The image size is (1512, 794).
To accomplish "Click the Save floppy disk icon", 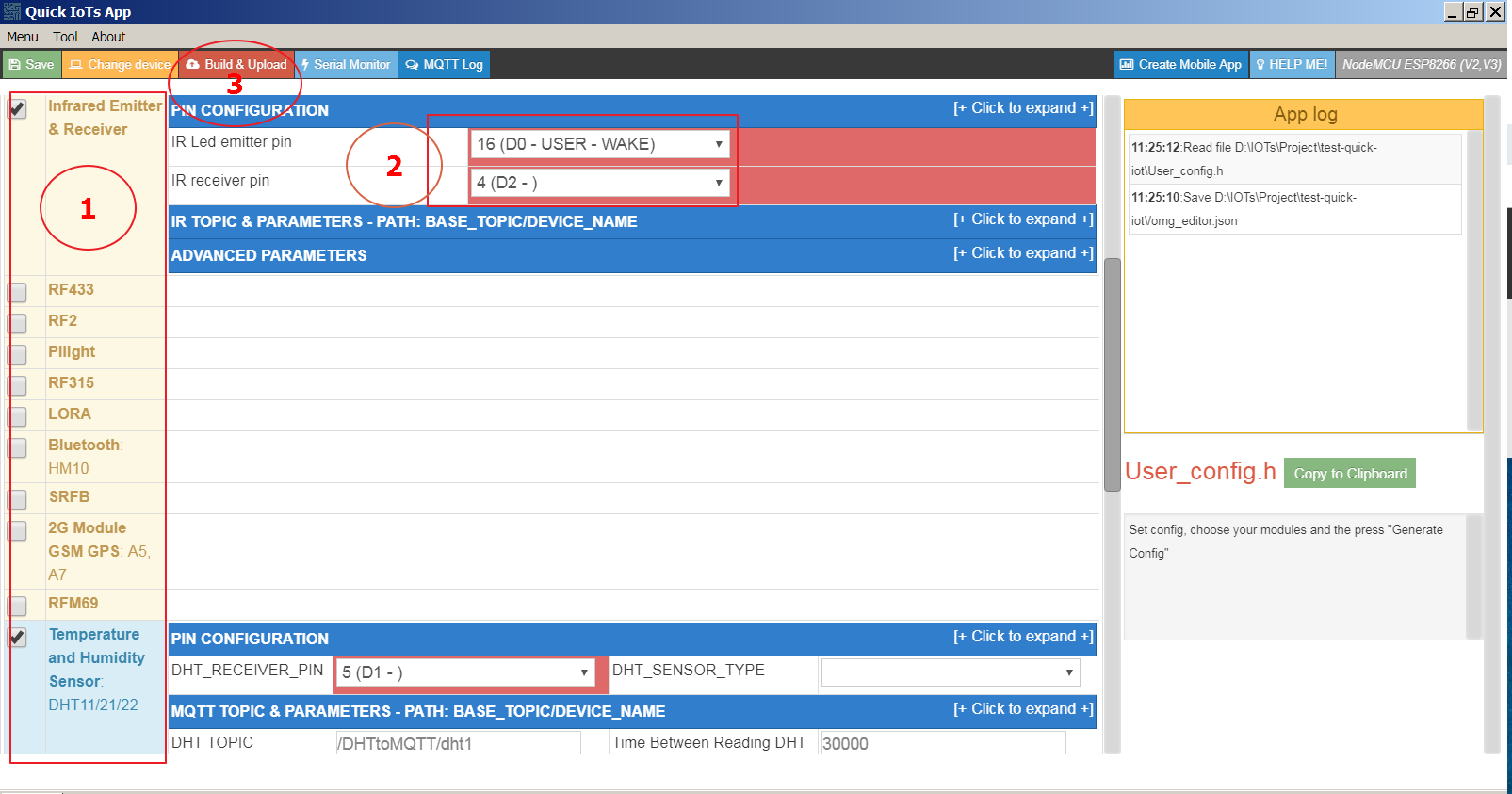I will pos(15,65).
